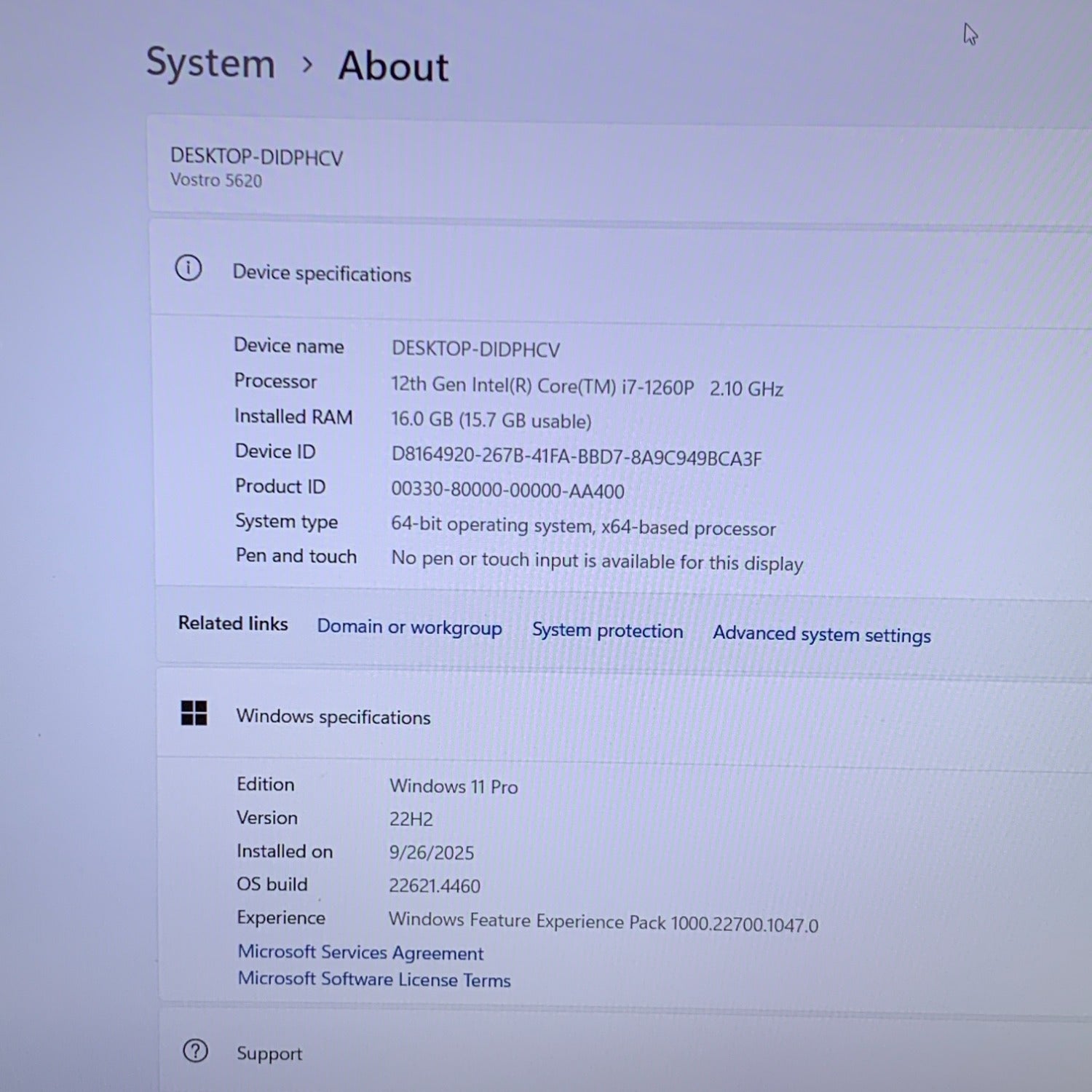Click the Product ID value
This screenshot has height=1092, width=1092.
(507, 491)
